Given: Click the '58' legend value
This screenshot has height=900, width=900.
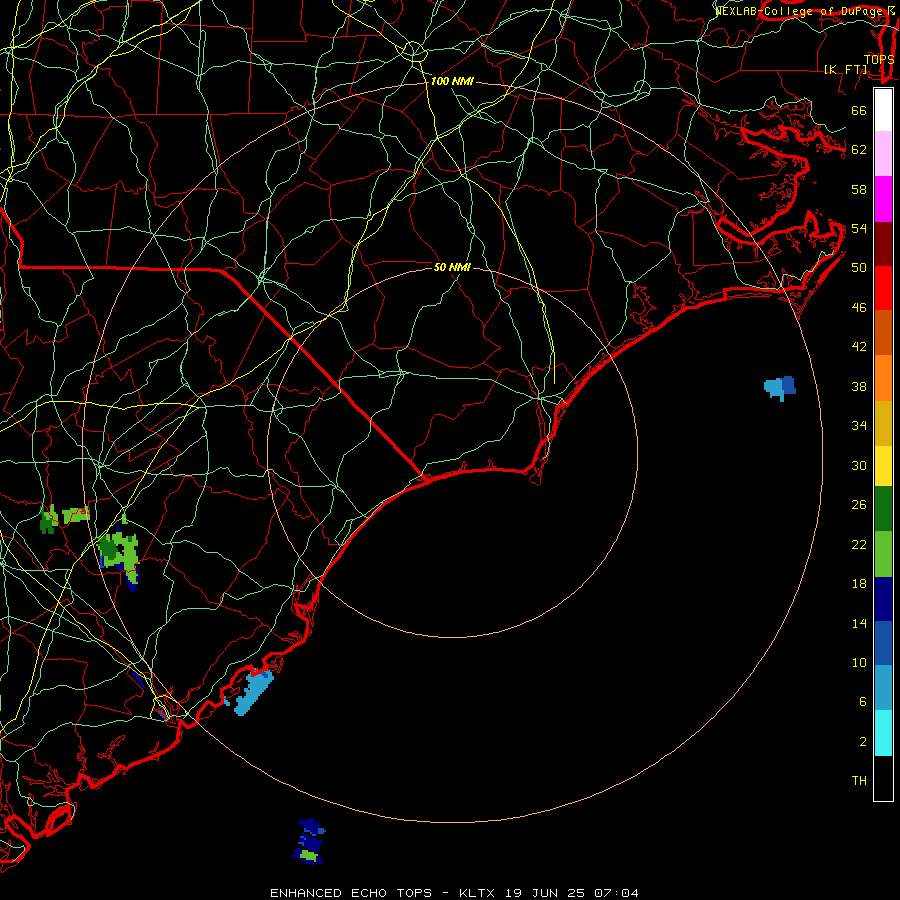Looking at the screenshot, I should coord(859,189).
